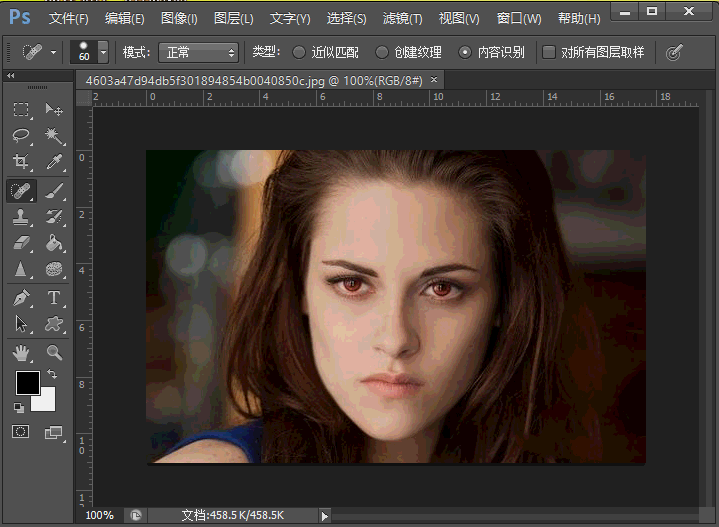Select the Path Selection arrow tool
719x527 pixels.
21,324
